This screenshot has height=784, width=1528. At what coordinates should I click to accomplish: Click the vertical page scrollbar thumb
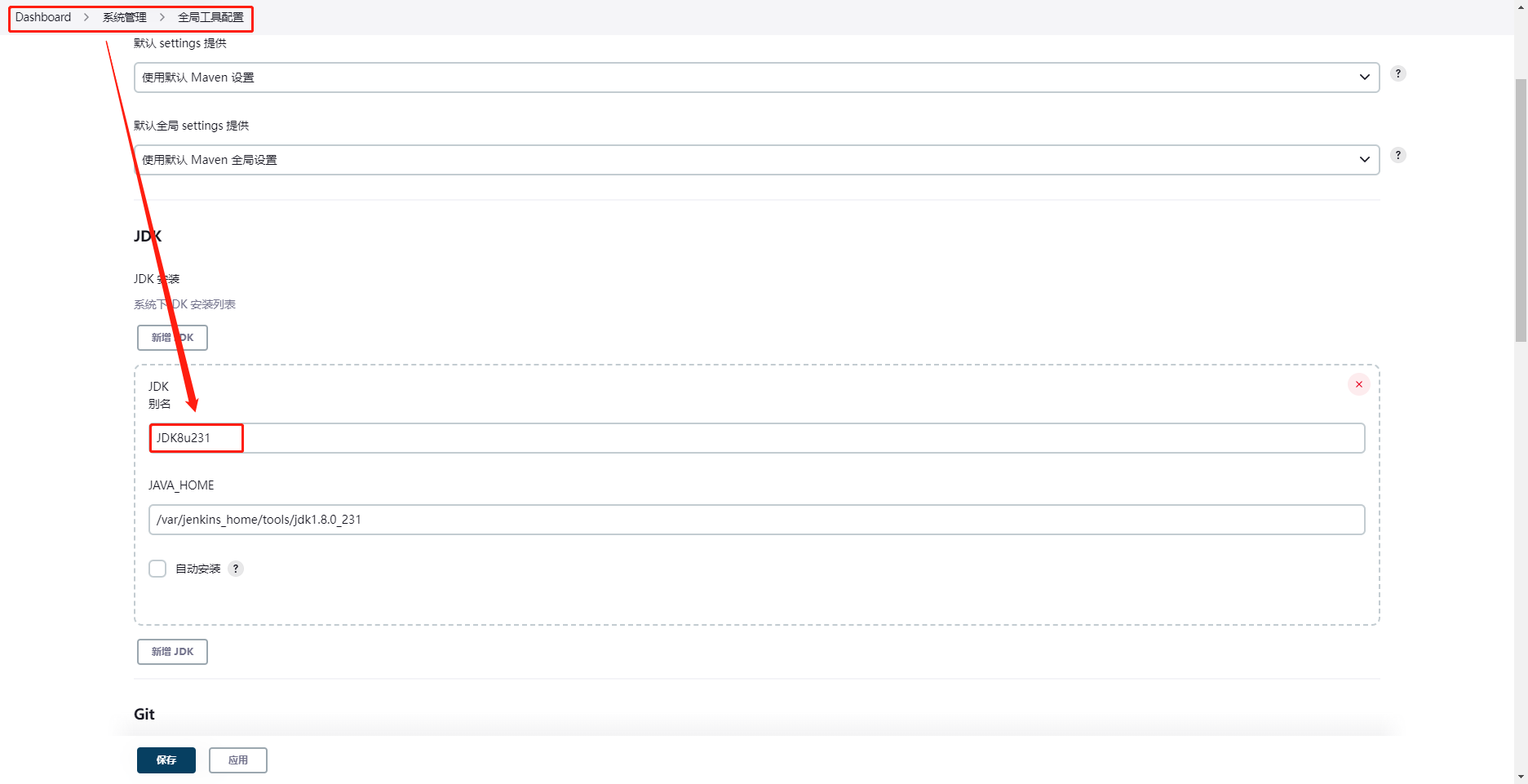[1521, 210]
